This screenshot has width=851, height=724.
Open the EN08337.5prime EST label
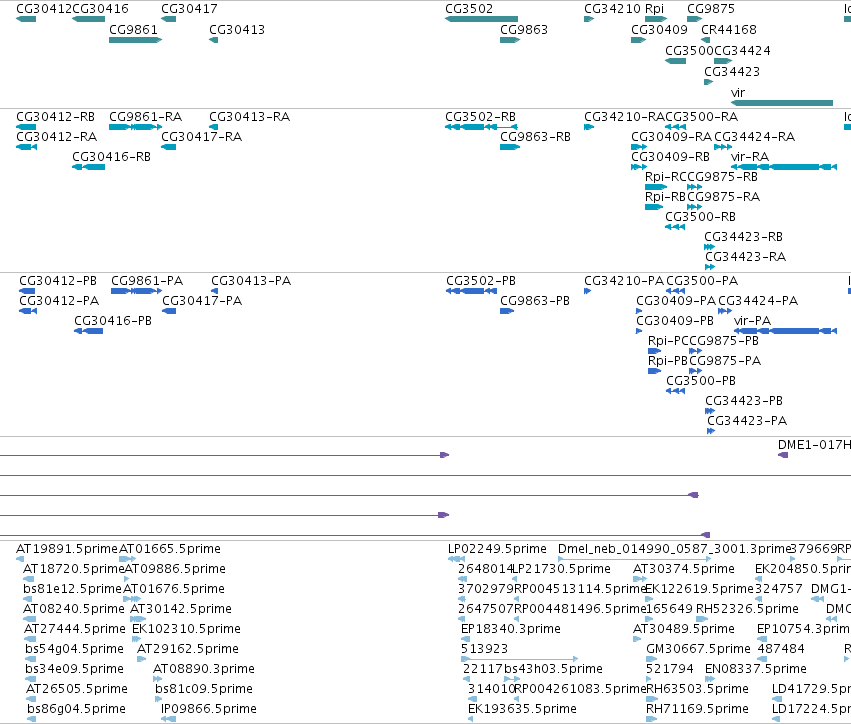pos(756,669)
